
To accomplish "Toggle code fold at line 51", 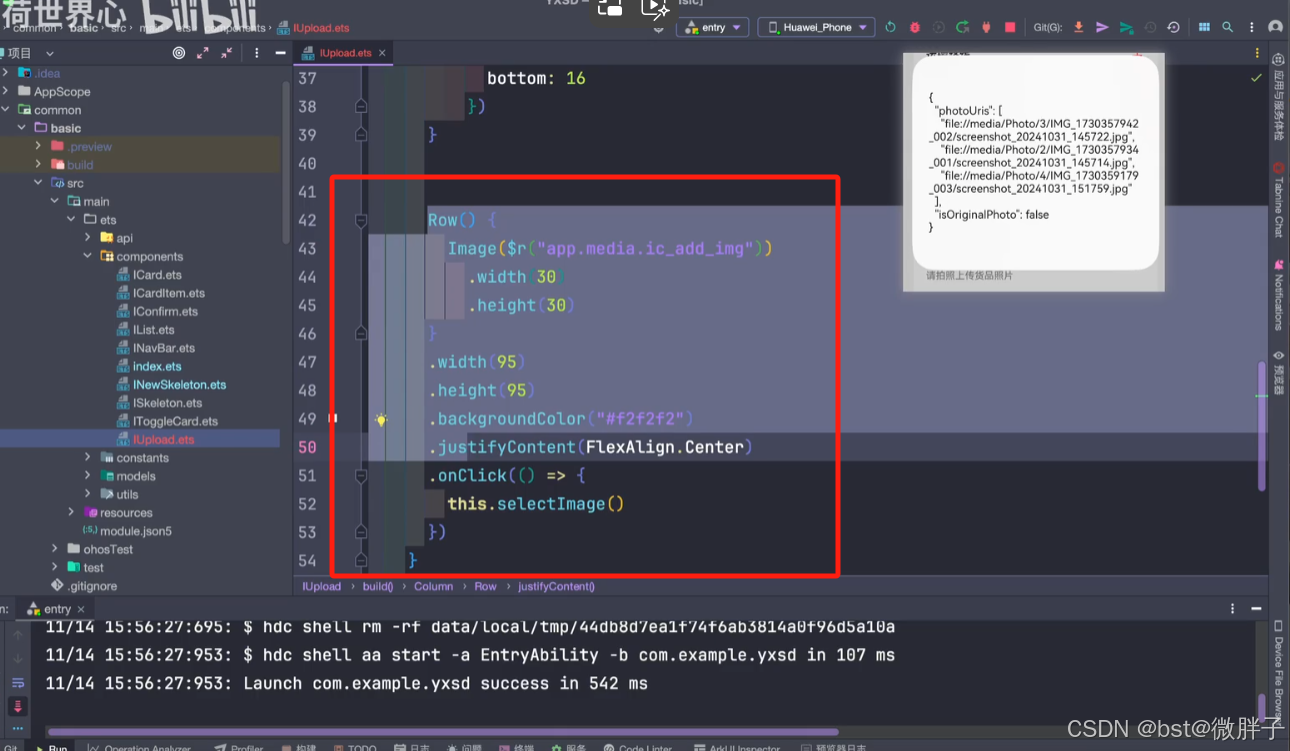I will pos(361,476).
